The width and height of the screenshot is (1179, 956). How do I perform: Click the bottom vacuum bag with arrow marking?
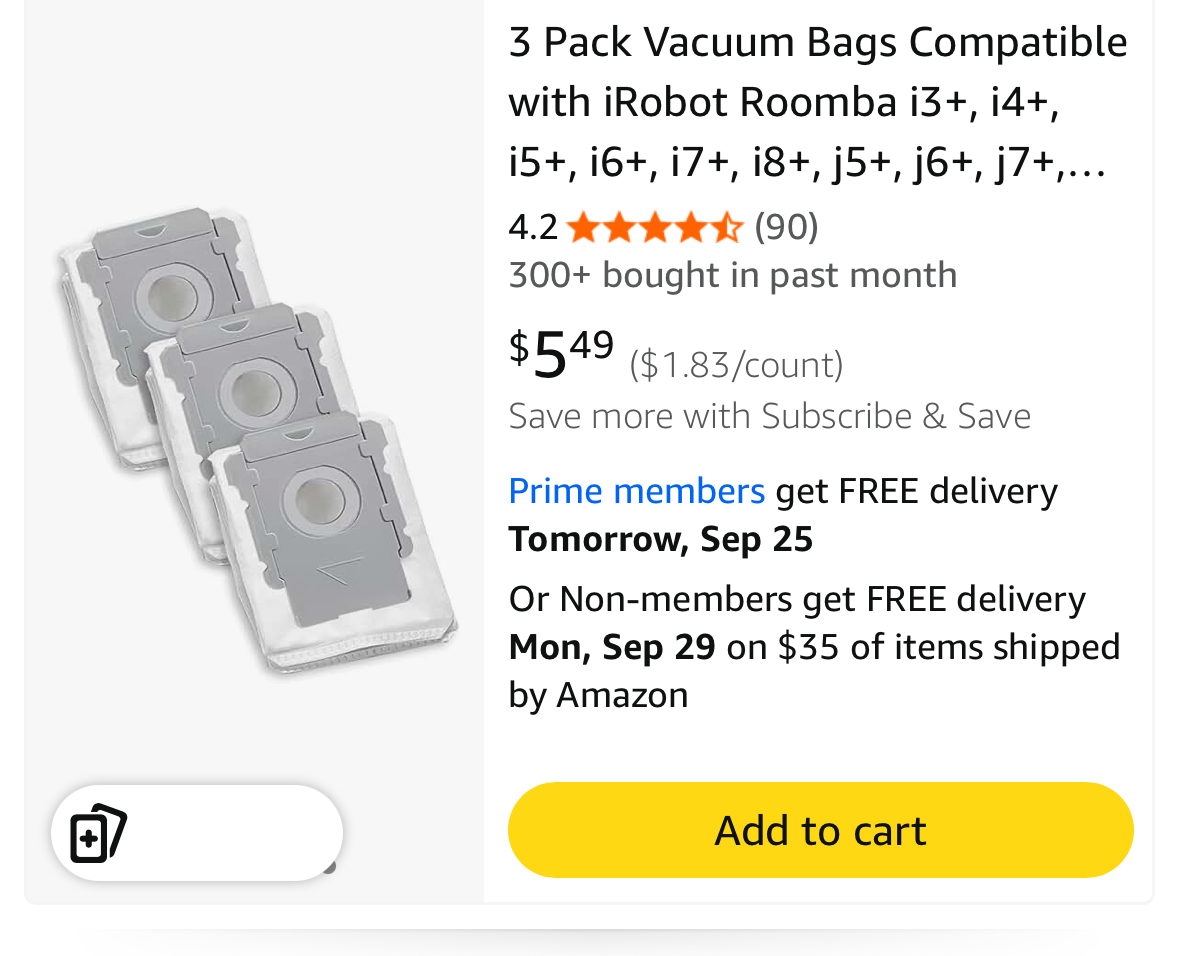(330, 530)
